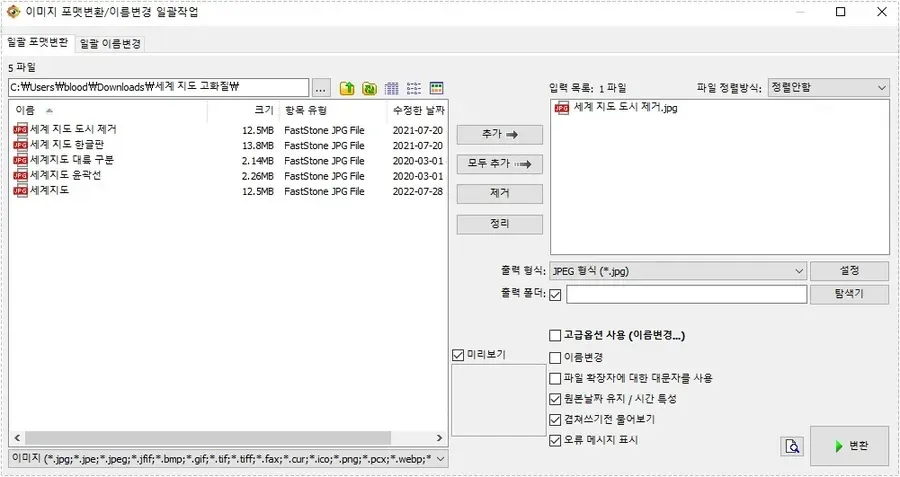Click the go up one folder icon
The height and width of the screenshot is (477, 900).
[347, 88]
